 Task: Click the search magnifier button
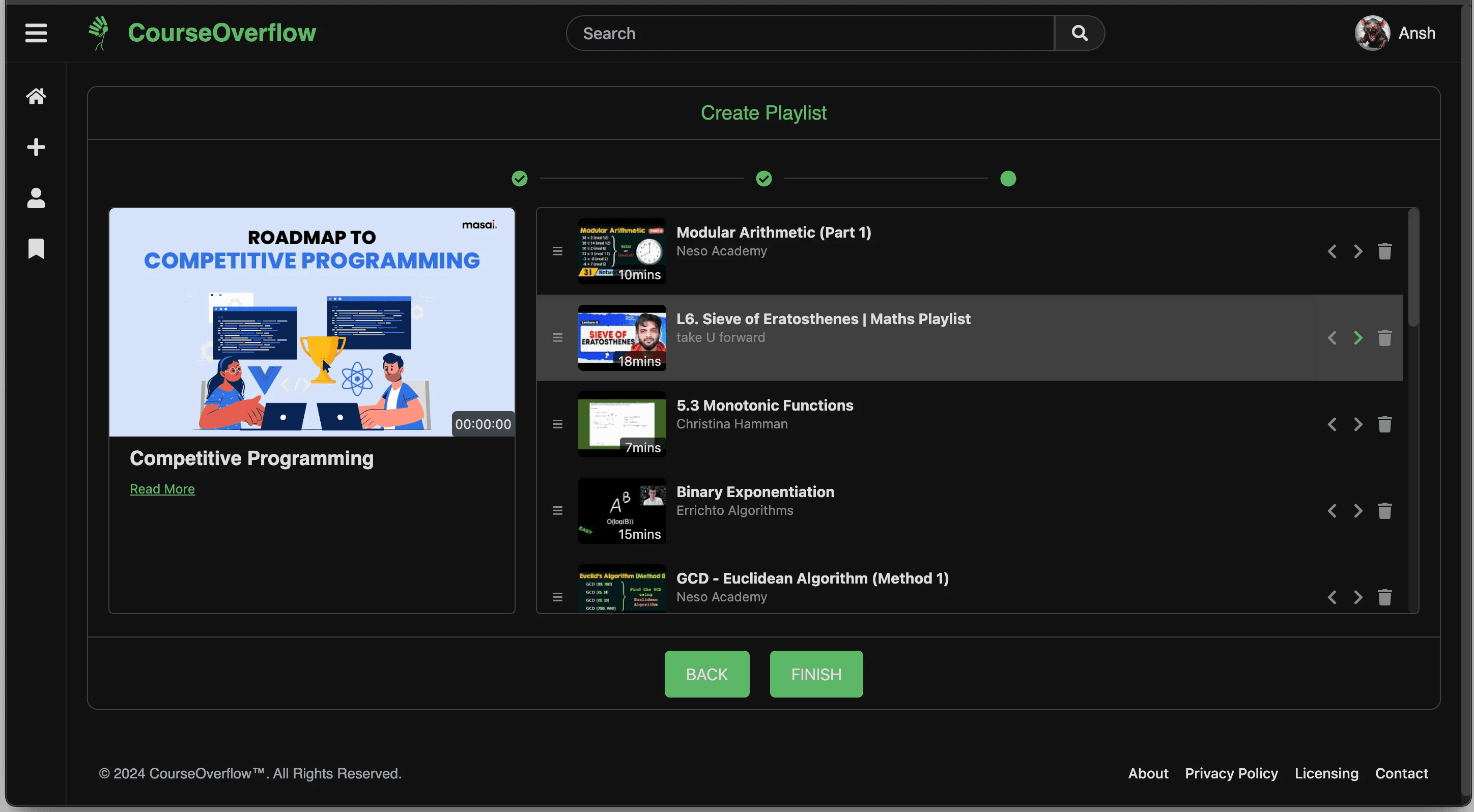pyautogui.click(x=1079, y=33)
